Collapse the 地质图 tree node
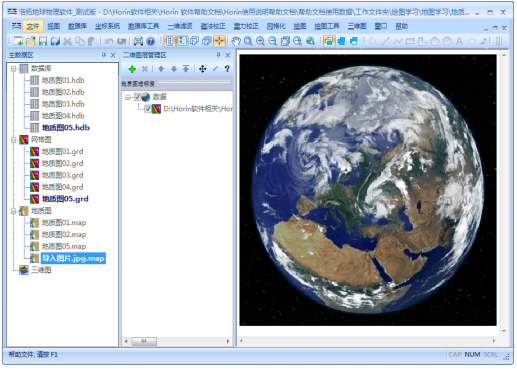The height and width of the screenshot is (371, 517). tap(14, 211)
